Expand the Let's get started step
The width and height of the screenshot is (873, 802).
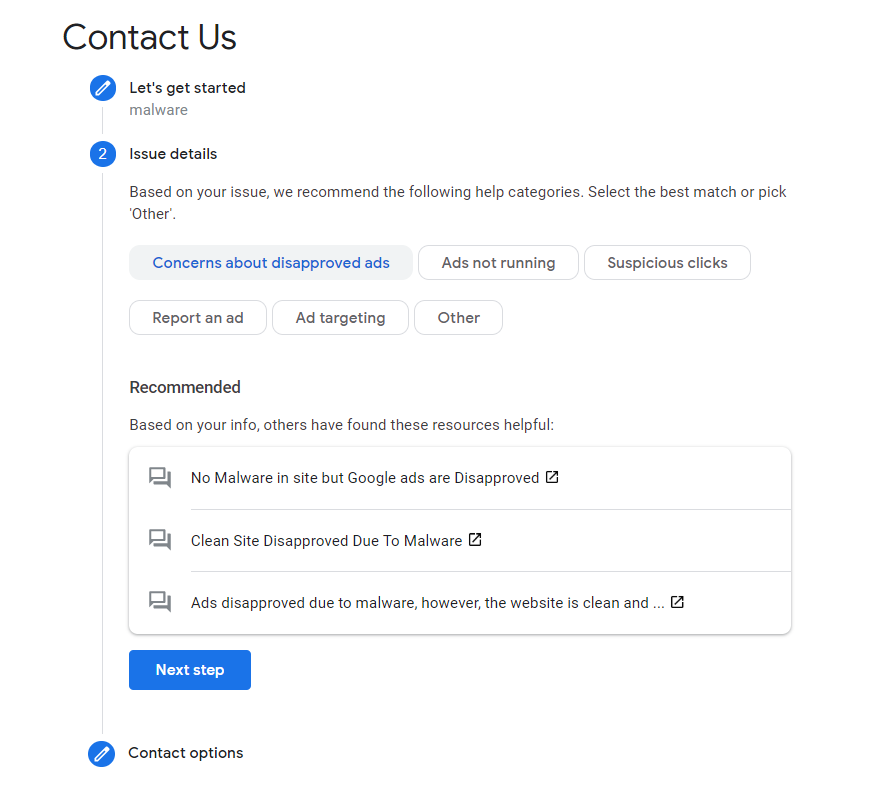click(187, 88)
